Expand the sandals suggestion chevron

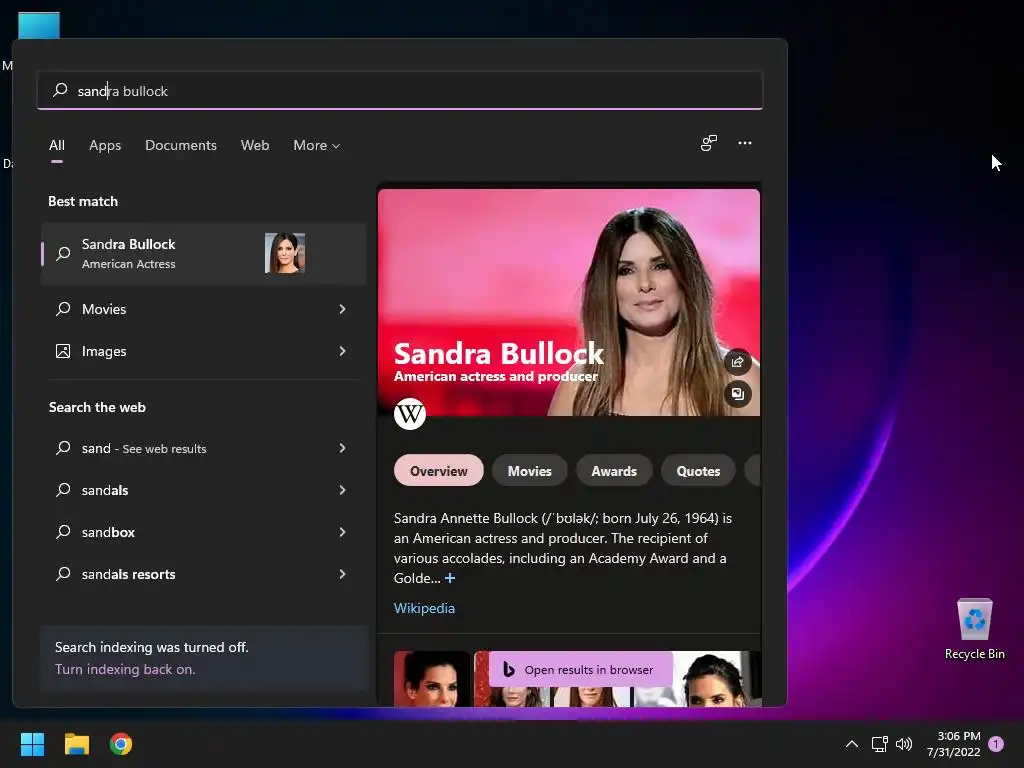342,490
